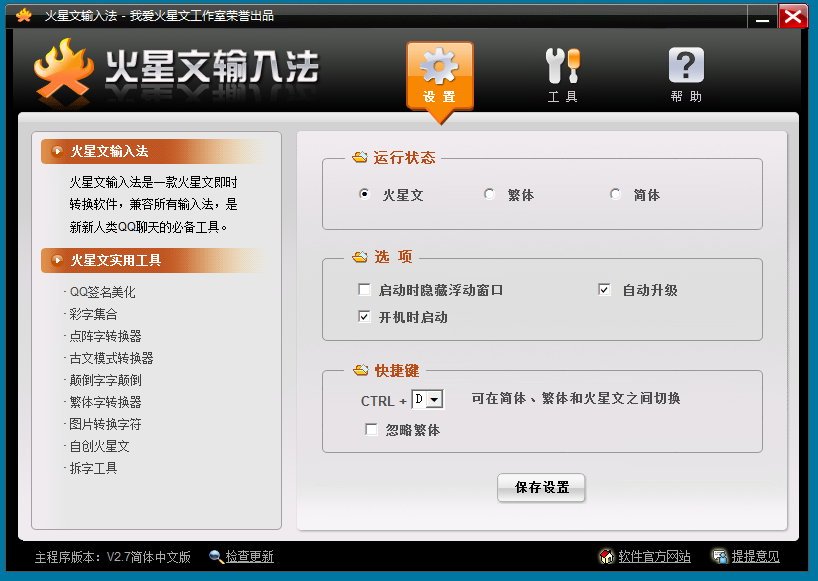818x581 pixels.
Task: Click the folder icon beside 快捷键
Action: coord(360,370)
